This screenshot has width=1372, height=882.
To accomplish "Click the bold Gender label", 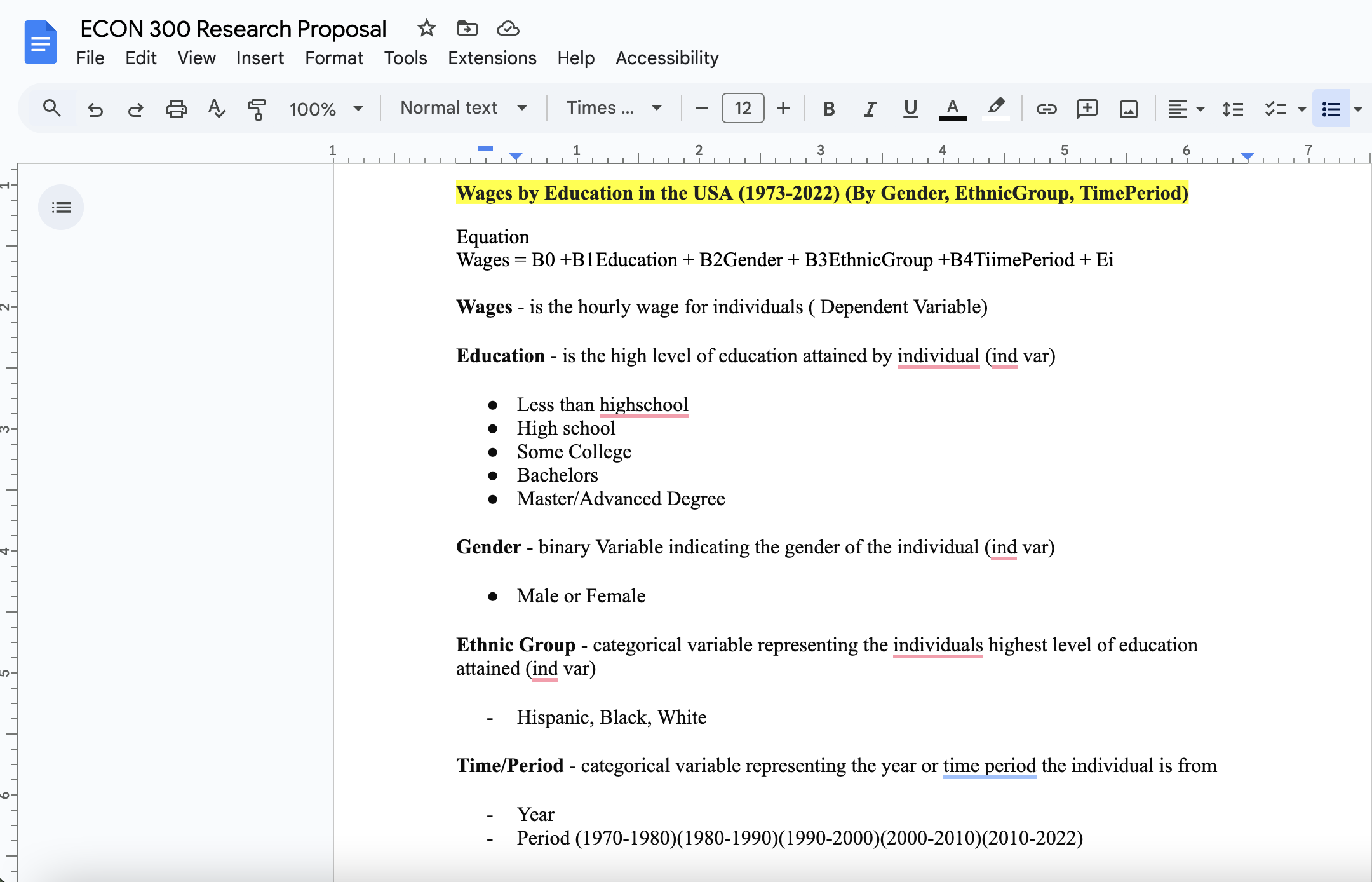I will [x=488, y=547].
